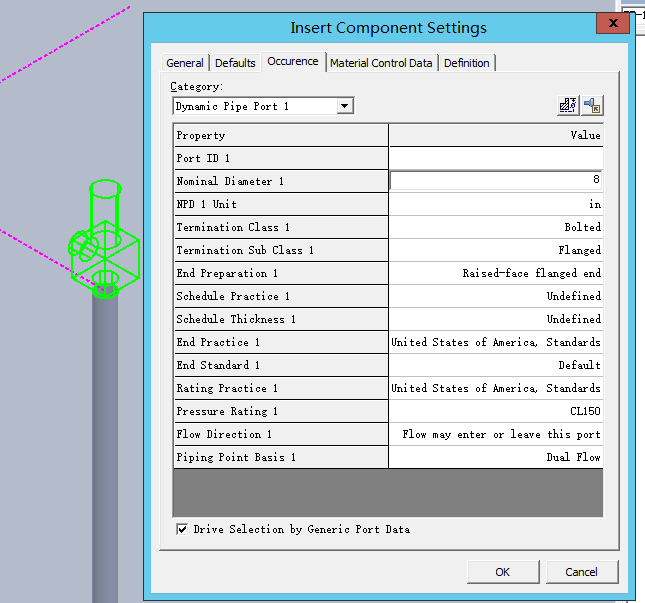Click the gray vertical pipe in the 3D view
The height and width of the screenshot is (603, 645).
pyautogui.click(x=104, y=448)
